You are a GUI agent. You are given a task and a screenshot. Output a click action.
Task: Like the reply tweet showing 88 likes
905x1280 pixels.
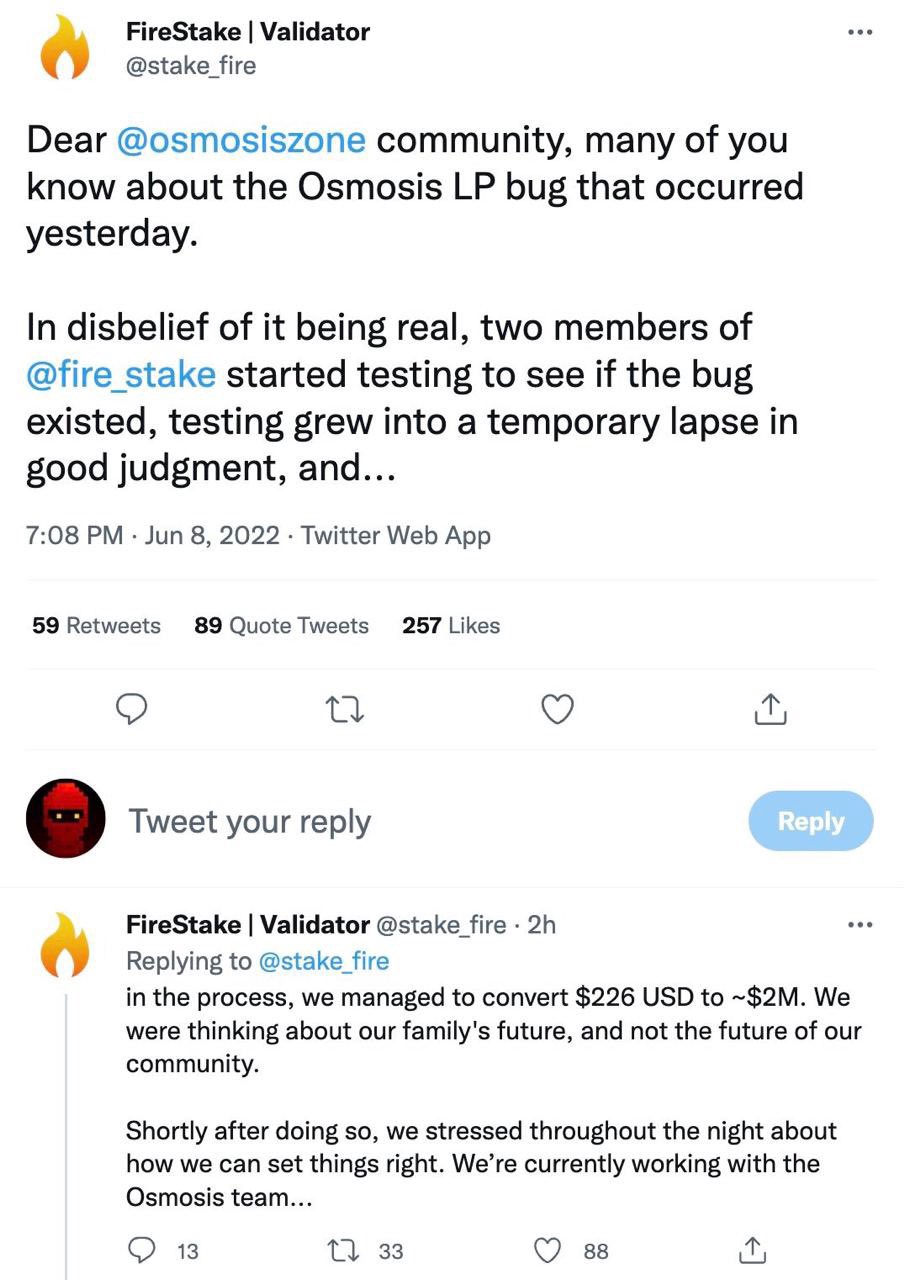pyautogui.click(x=547, y=1250)
